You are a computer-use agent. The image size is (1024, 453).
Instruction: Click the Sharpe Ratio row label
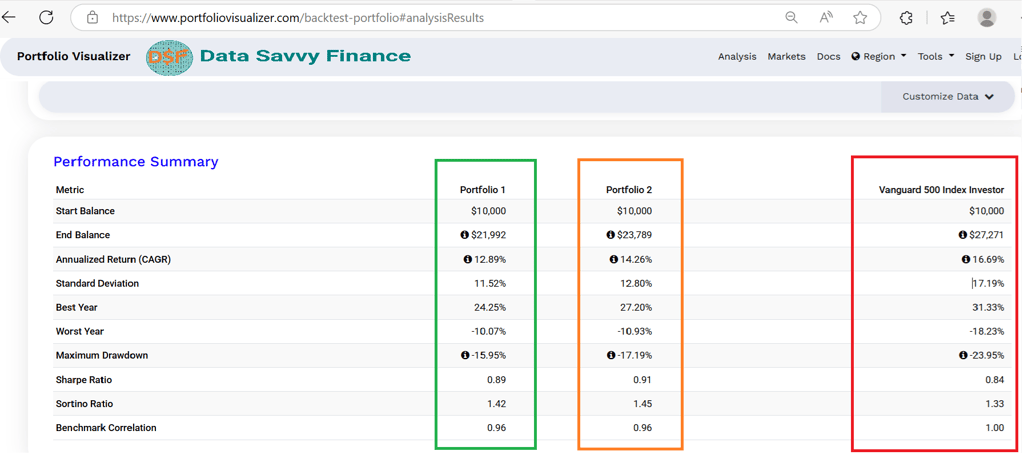[84, 380]
